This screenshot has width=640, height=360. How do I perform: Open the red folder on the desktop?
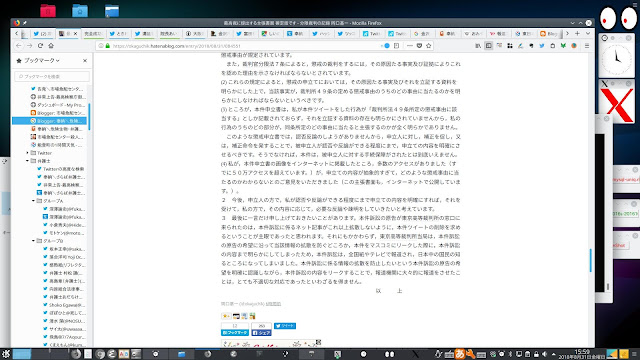pyautogui.click(x=48, y=10)
